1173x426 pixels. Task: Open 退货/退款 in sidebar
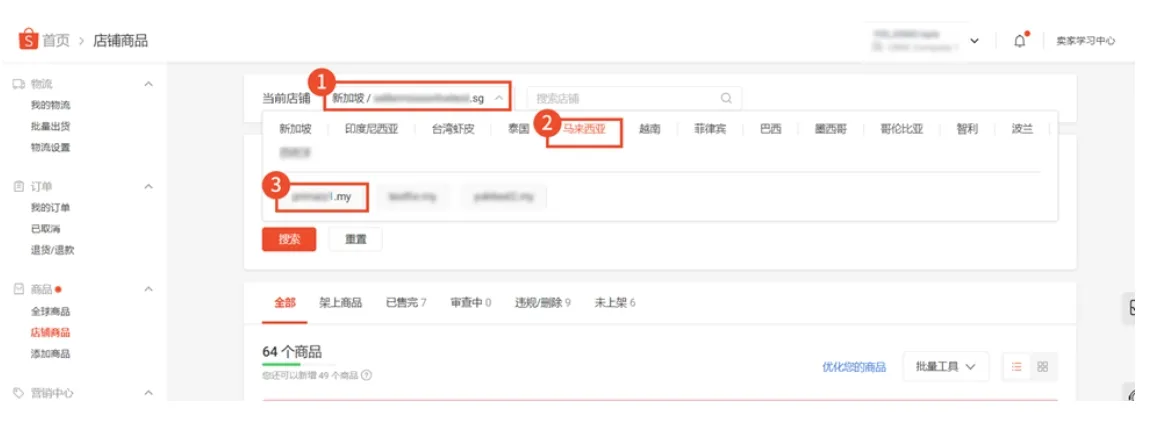pos(53,250)
